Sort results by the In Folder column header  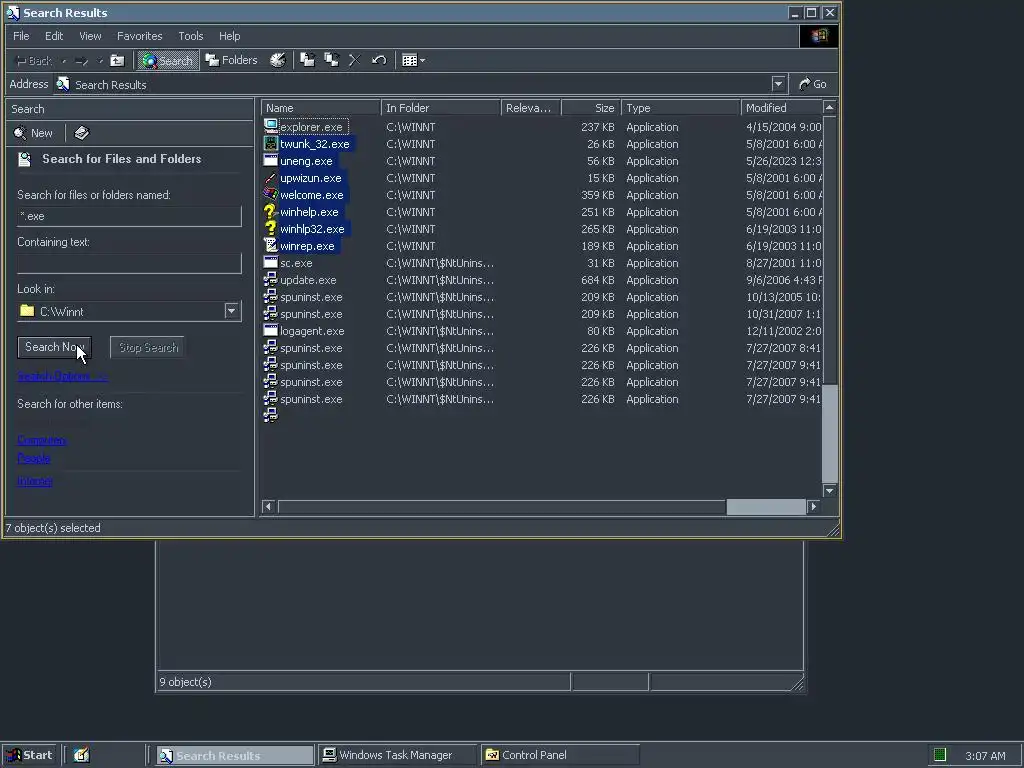[x=441, y=108]
